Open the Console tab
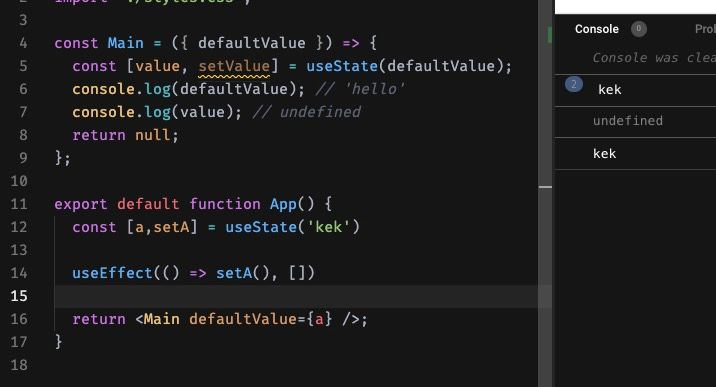The height and width of the screenshot is (387, 716). tap(596, 29)
